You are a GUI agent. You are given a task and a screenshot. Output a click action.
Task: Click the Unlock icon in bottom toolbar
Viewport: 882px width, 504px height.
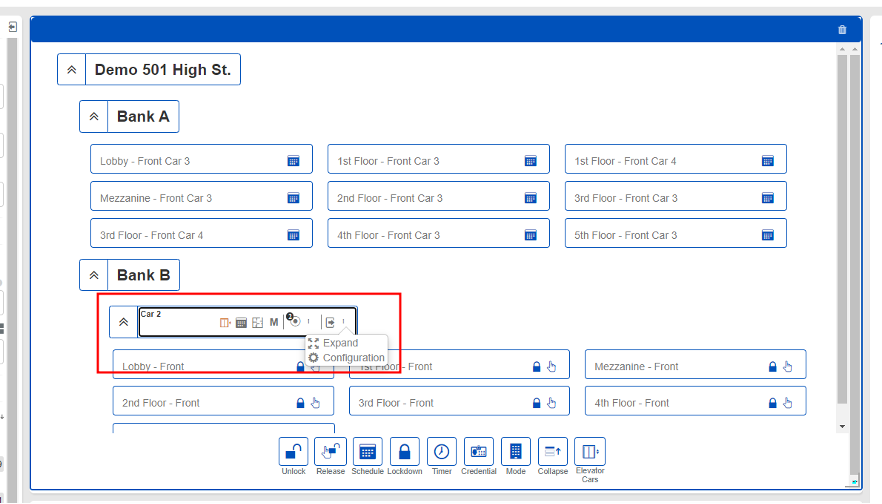(293, 452)
